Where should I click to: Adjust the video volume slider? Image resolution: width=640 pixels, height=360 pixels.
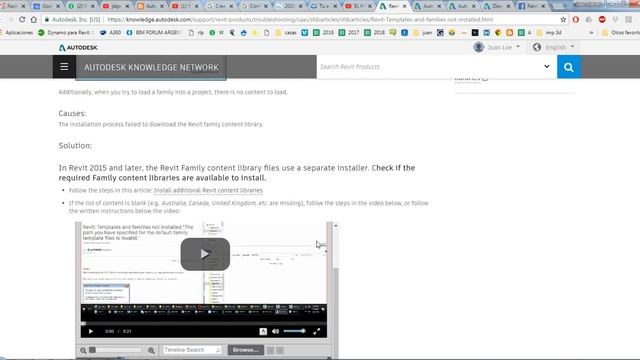pos(294,331)
